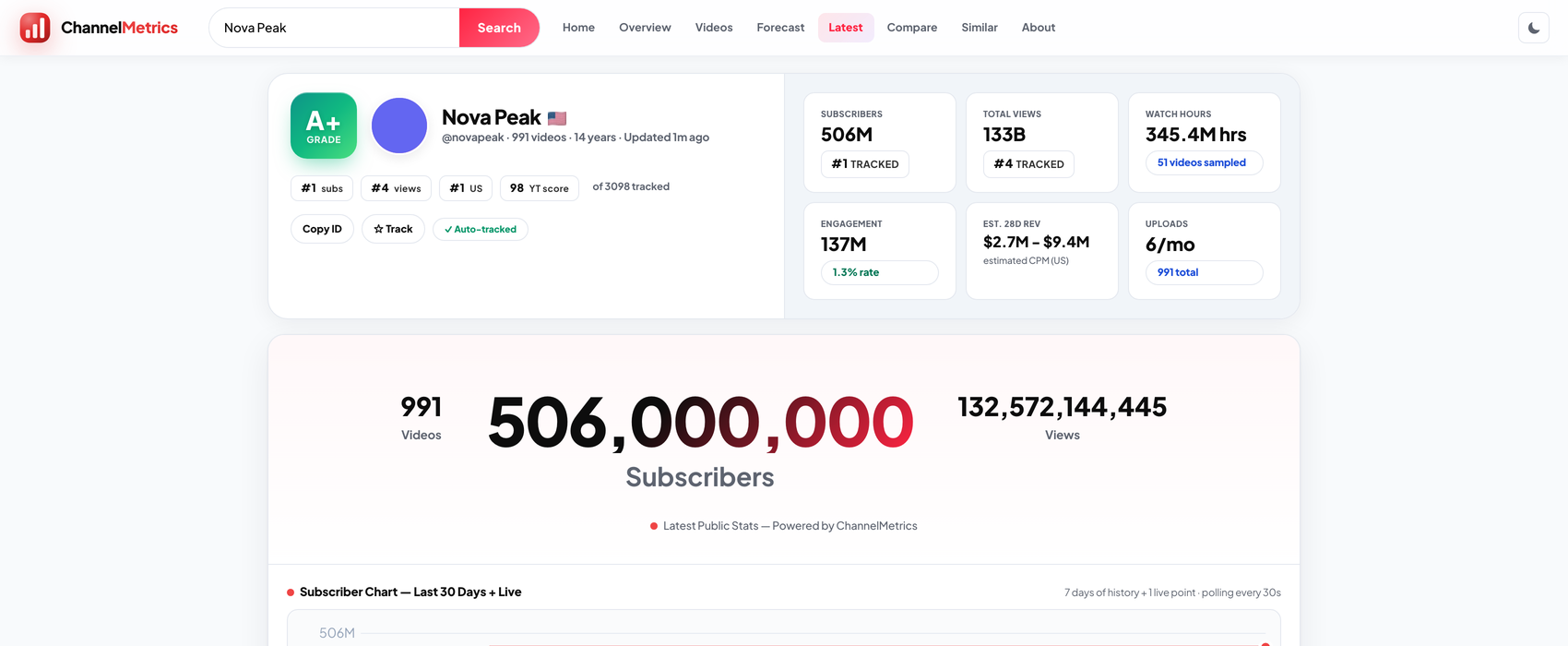Click the 6/mo uploads value
This screenshot has height=646, width=1568.
coord(1170,245)
